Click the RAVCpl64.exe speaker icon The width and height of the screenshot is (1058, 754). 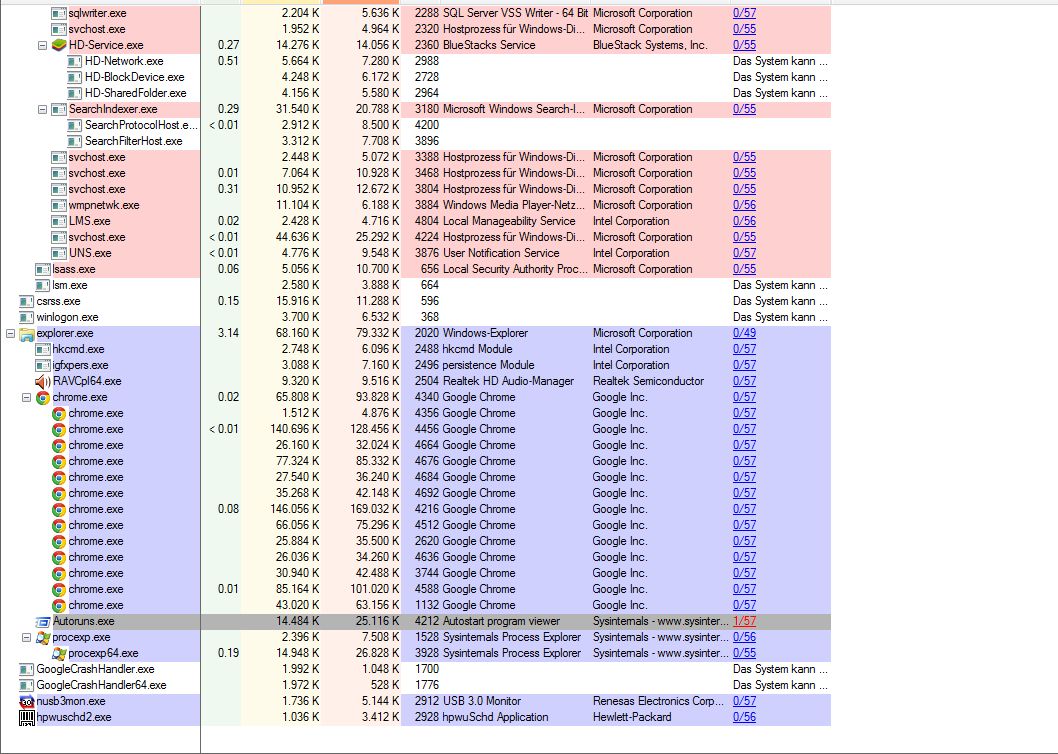coord(43,381)
